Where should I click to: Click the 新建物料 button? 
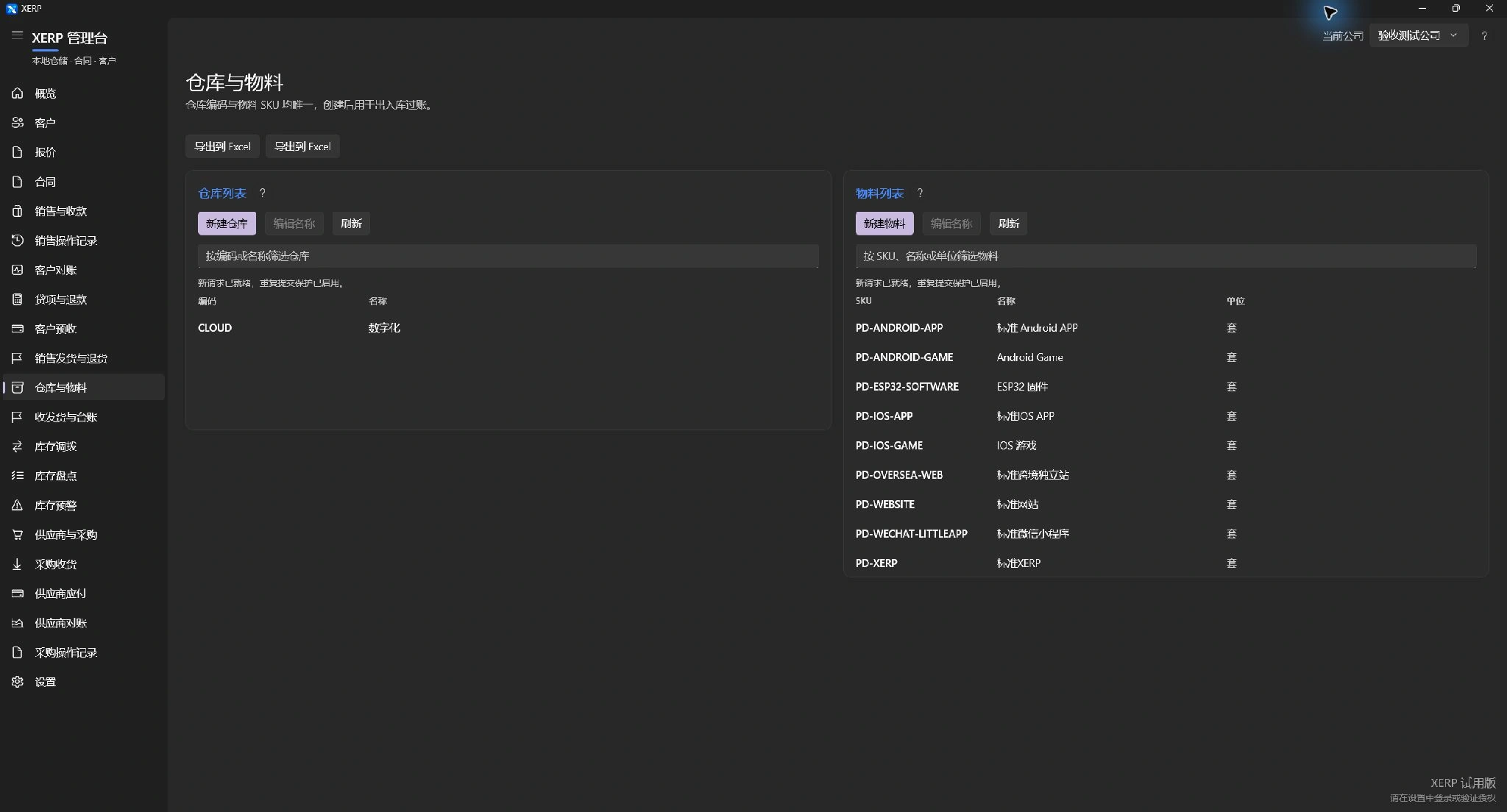[x=884, y=224]
